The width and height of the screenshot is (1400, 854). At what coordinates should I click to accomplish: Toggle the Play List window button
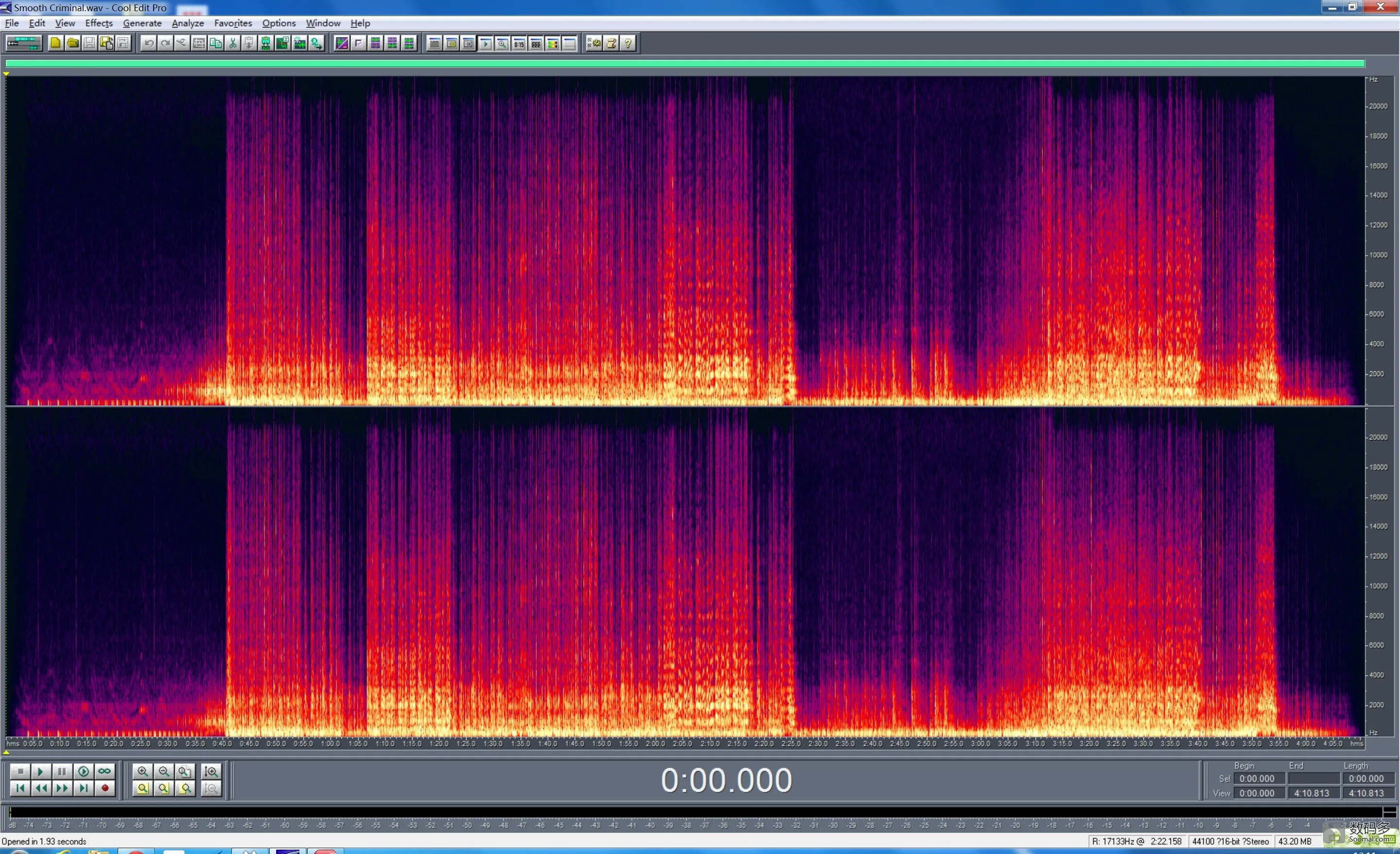click(468, 43)
